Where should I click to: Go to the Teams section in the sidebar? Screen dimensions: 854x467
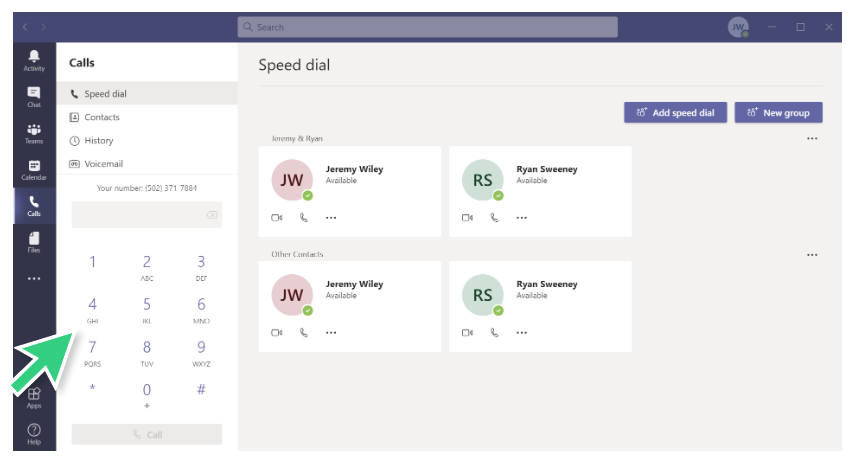click(34, 134)
